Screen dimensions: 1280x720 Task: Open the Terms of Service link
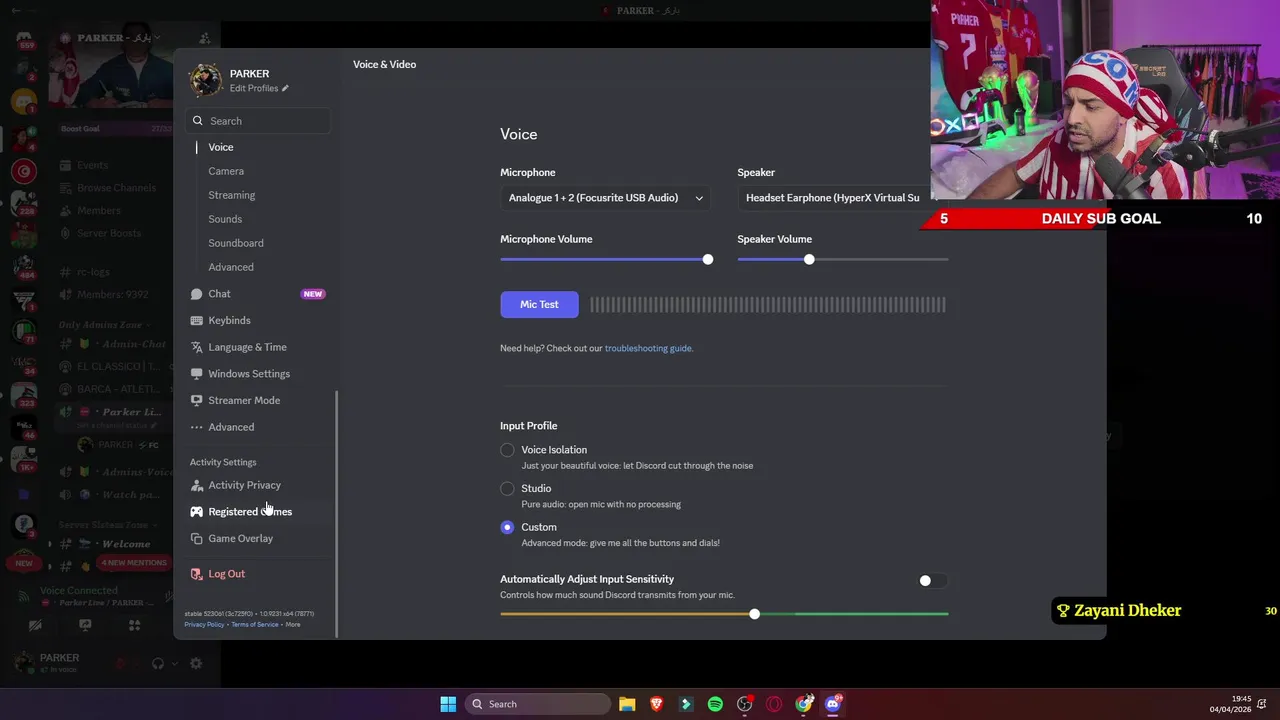[255, 624]
